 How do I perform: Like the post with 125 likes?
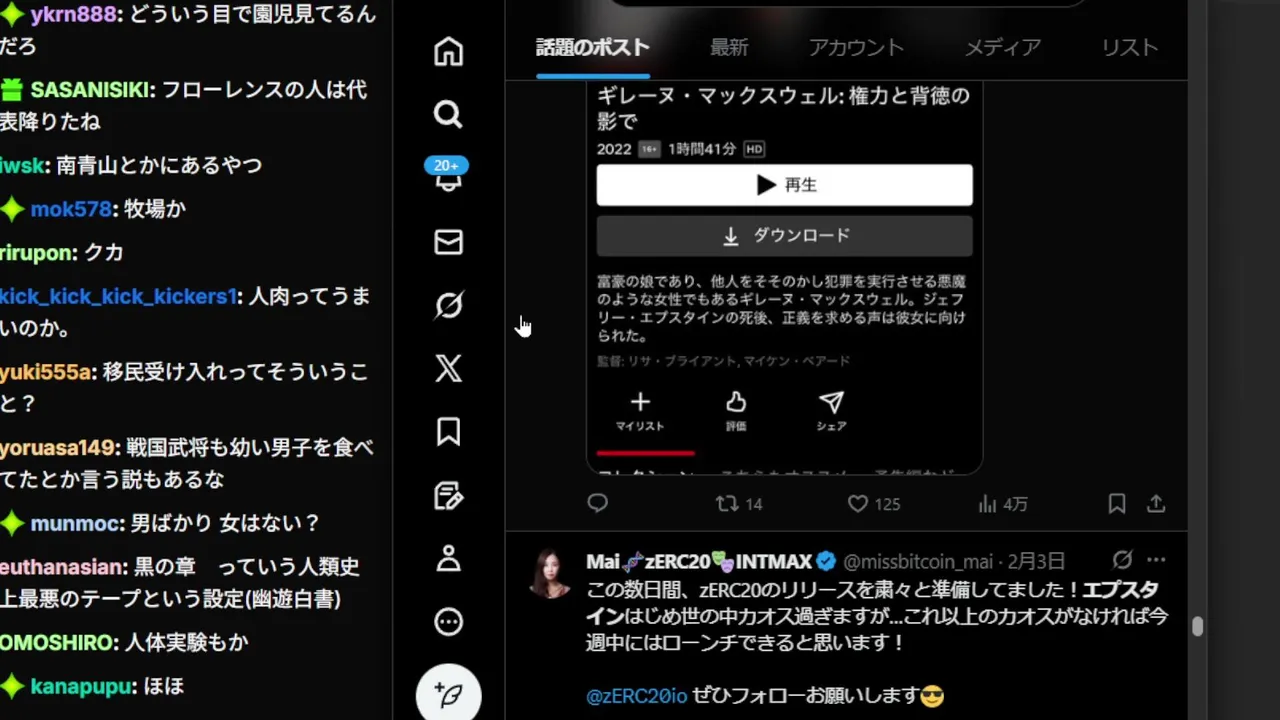tap(873, 504)
